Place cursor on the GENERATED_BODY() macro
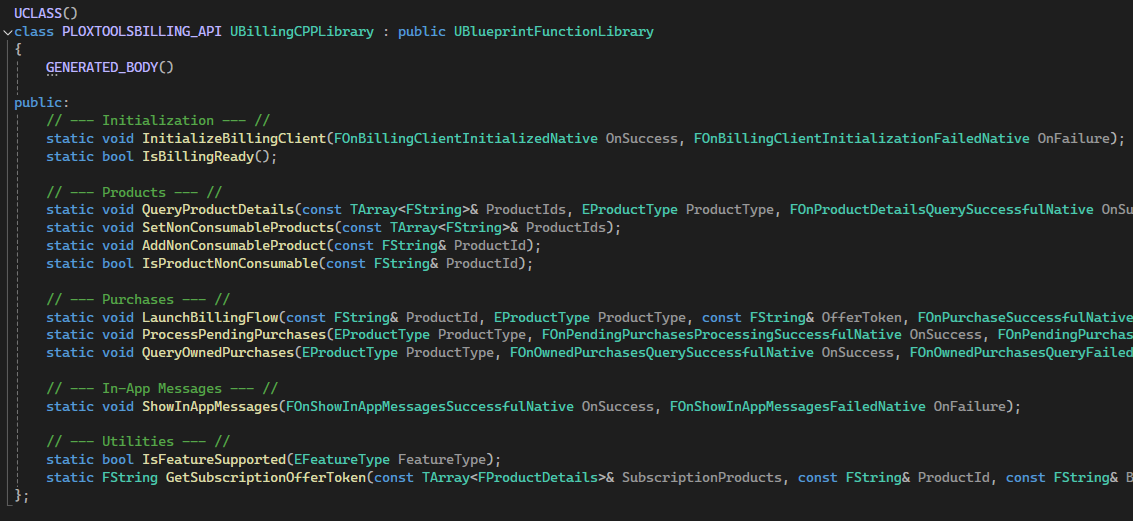The height and width of the screenshot is (521, 1133). pyautogui.click(x=110, y=67)
